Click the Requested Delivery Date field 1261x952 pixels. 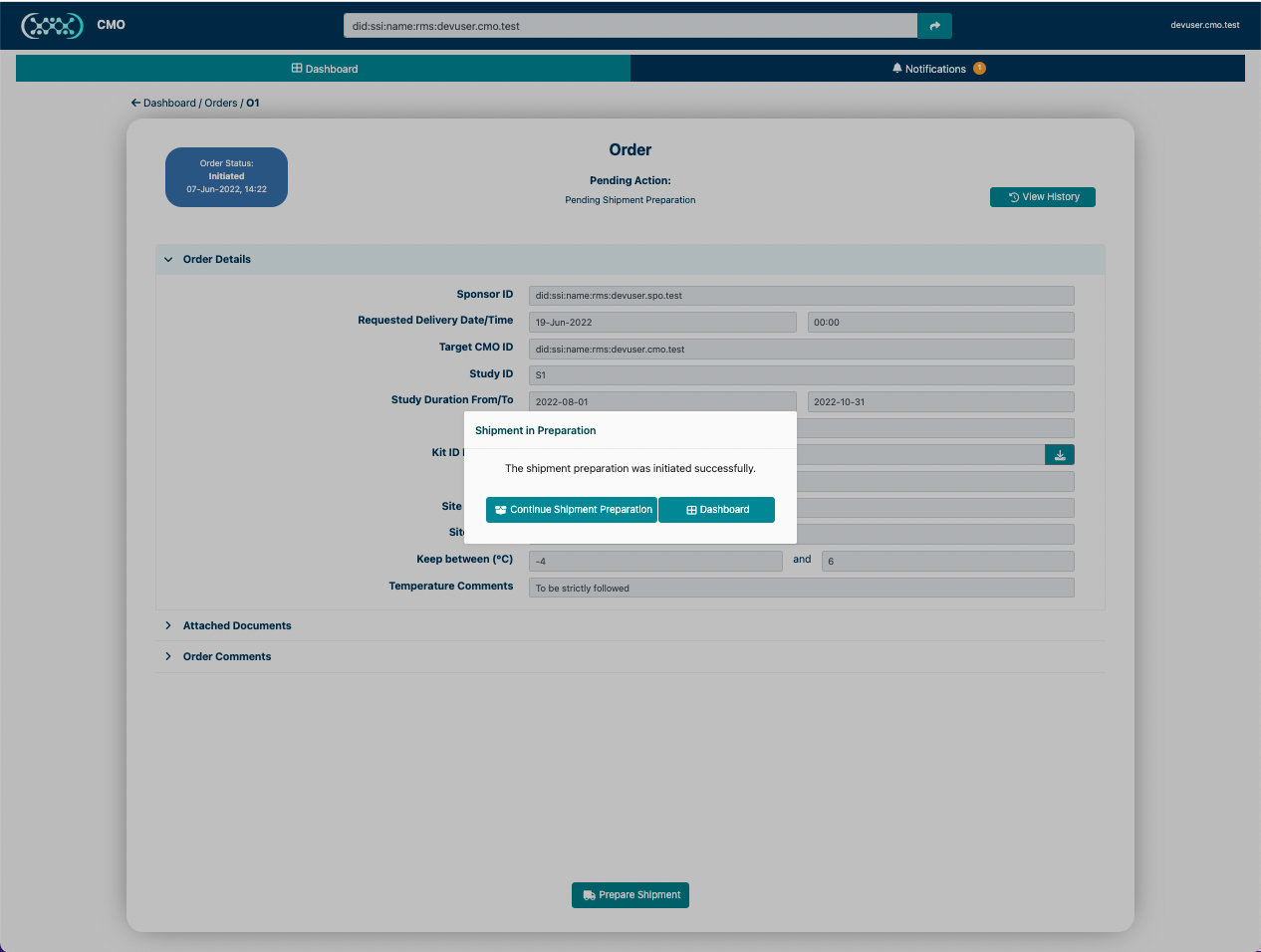tap(661, 322)
